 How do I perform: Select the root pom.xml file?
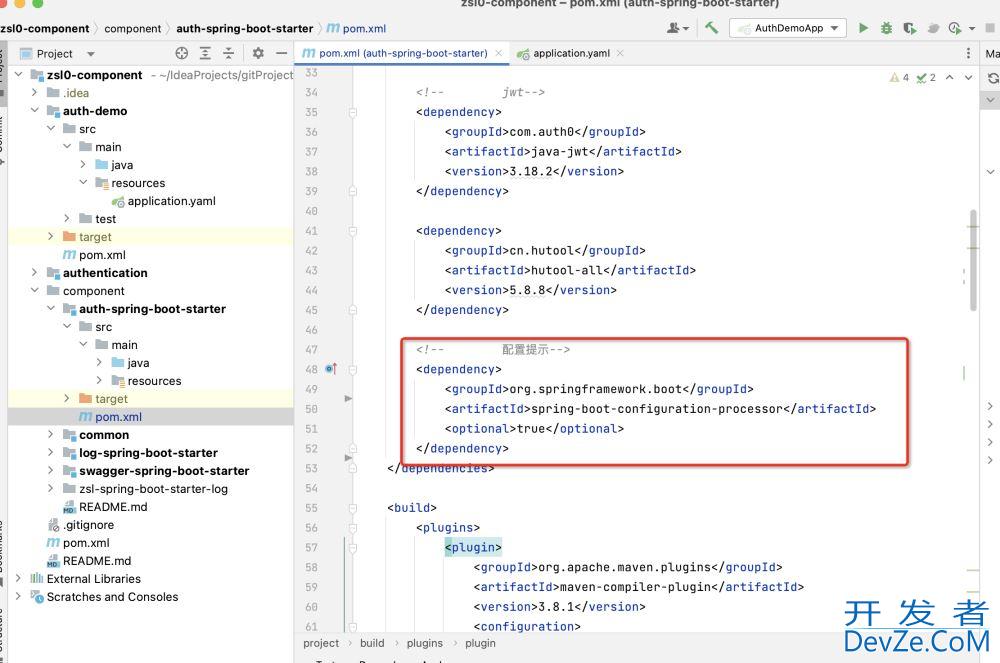click(x=78, y=543)
